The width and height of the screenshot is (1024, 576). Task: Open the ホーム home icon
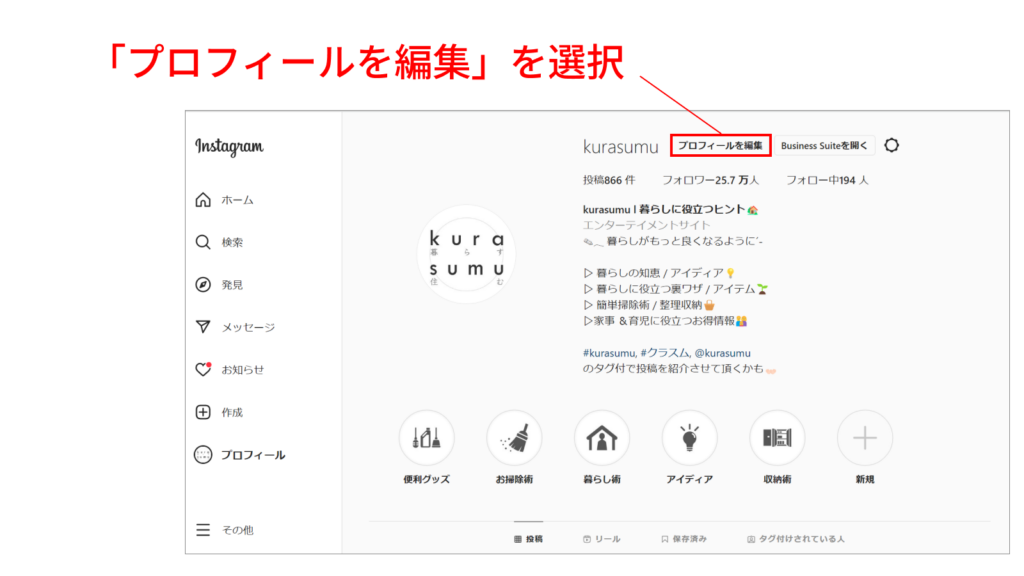point(203,200)
